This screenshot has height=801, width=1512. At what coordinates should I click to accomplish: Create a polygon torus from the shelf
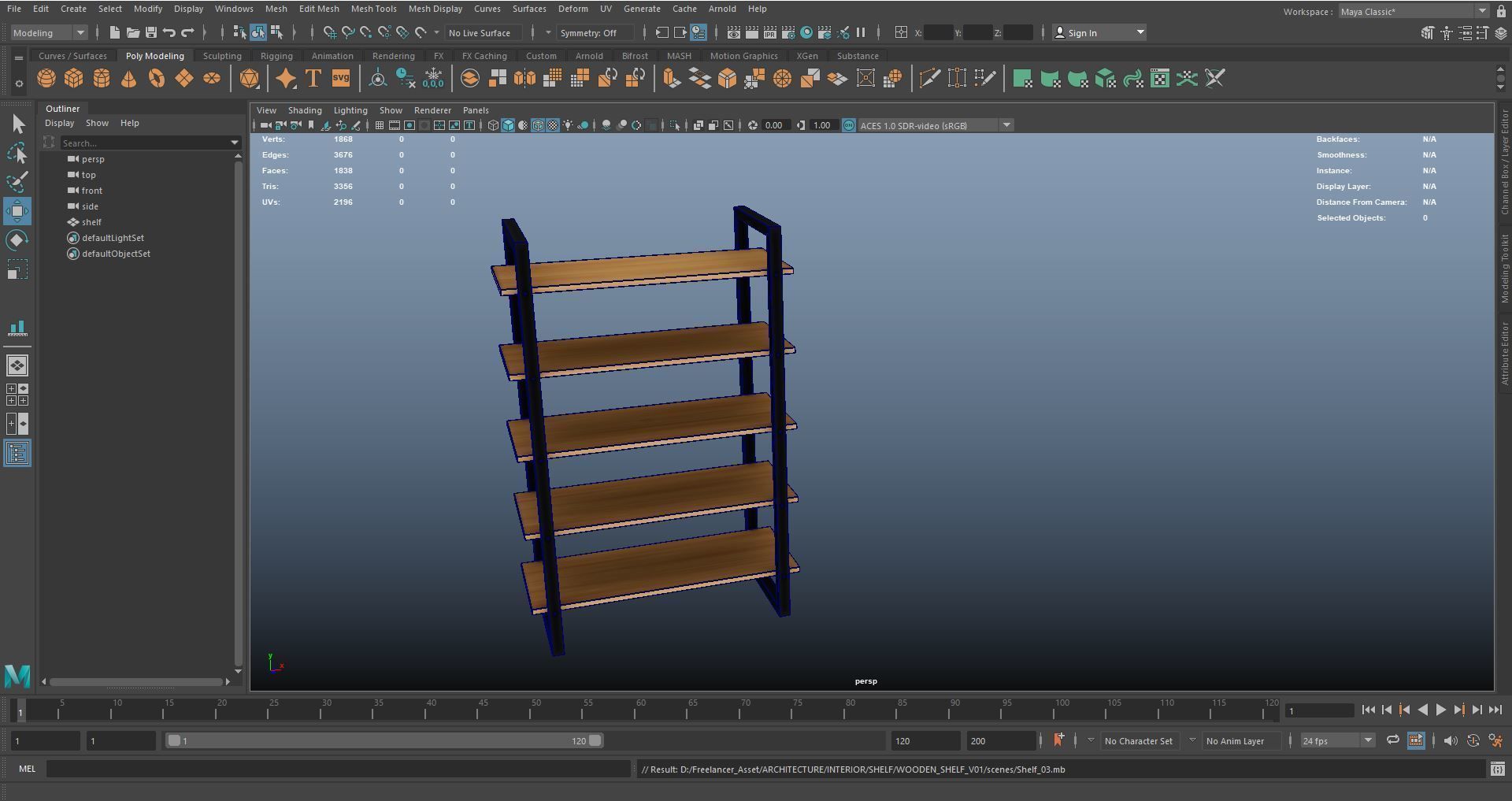(157, 78)
